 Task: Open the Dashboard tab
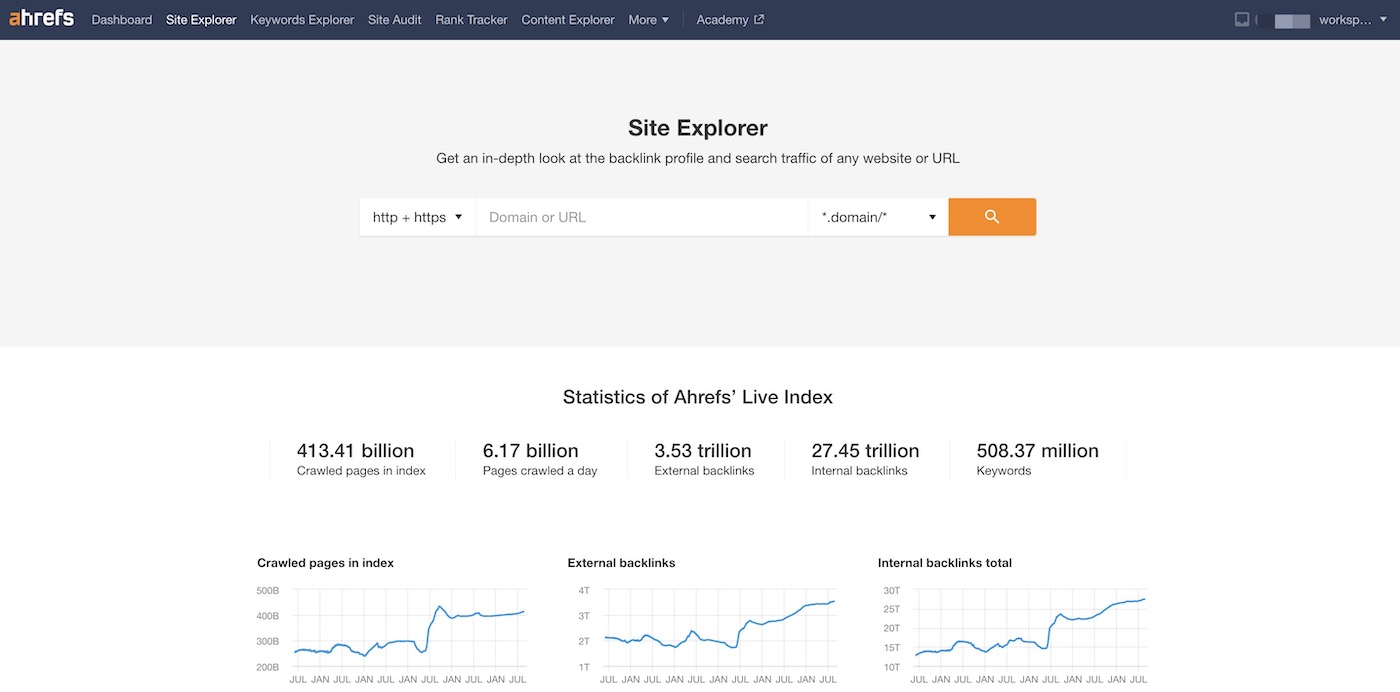click(x=122, y=19)
